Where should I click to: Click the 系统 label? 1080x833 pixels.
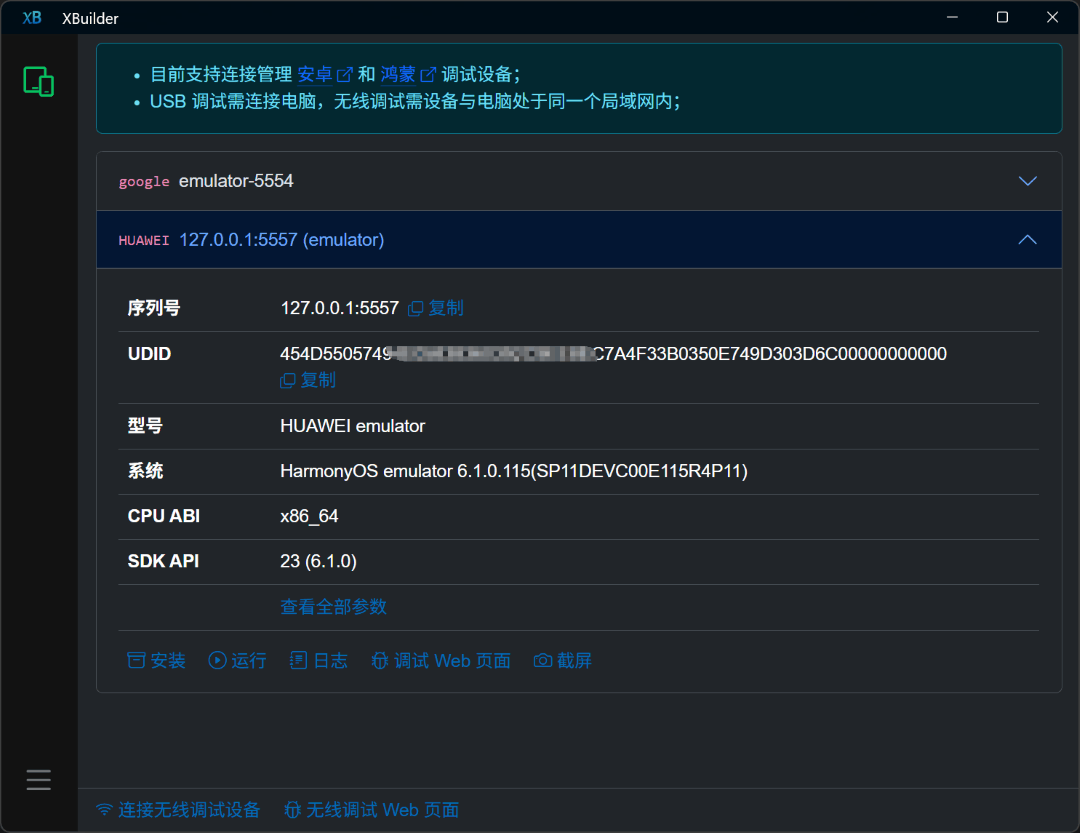pos(145,471)
